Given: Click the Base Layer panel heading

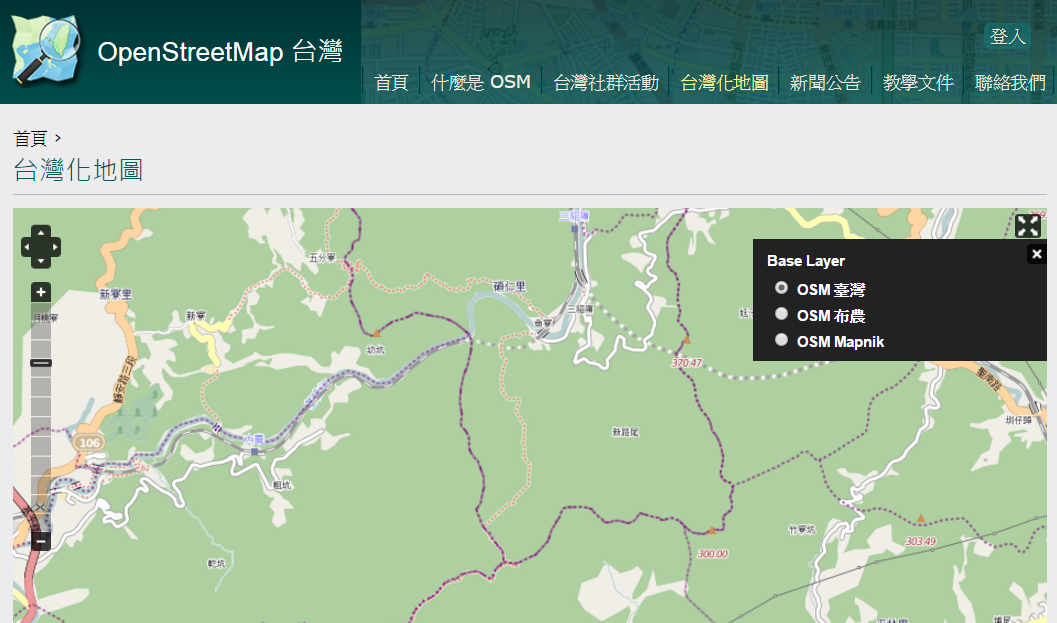Looking at the screenshot, I should [x=806, y=261].
